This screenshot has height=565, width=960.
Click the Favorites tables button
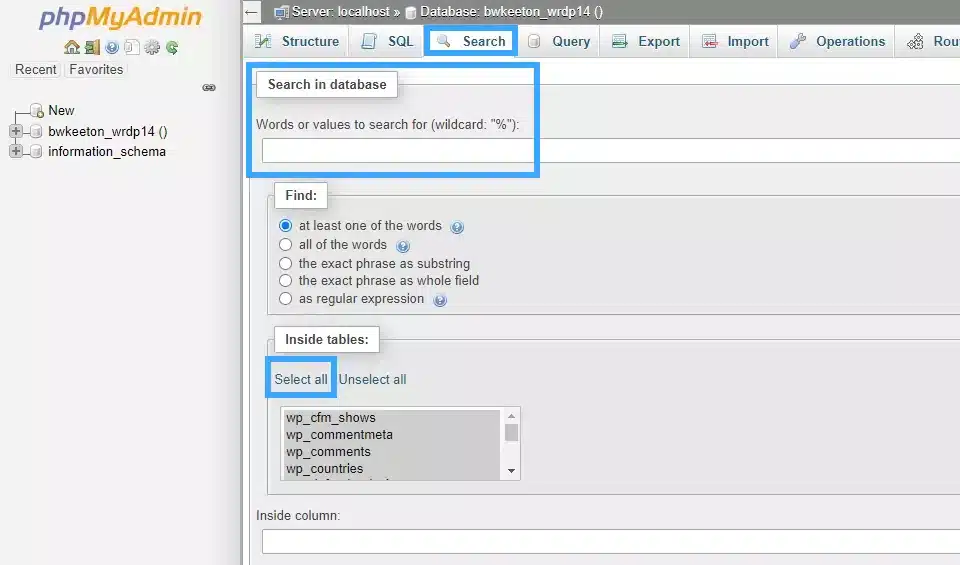[96, 69]
